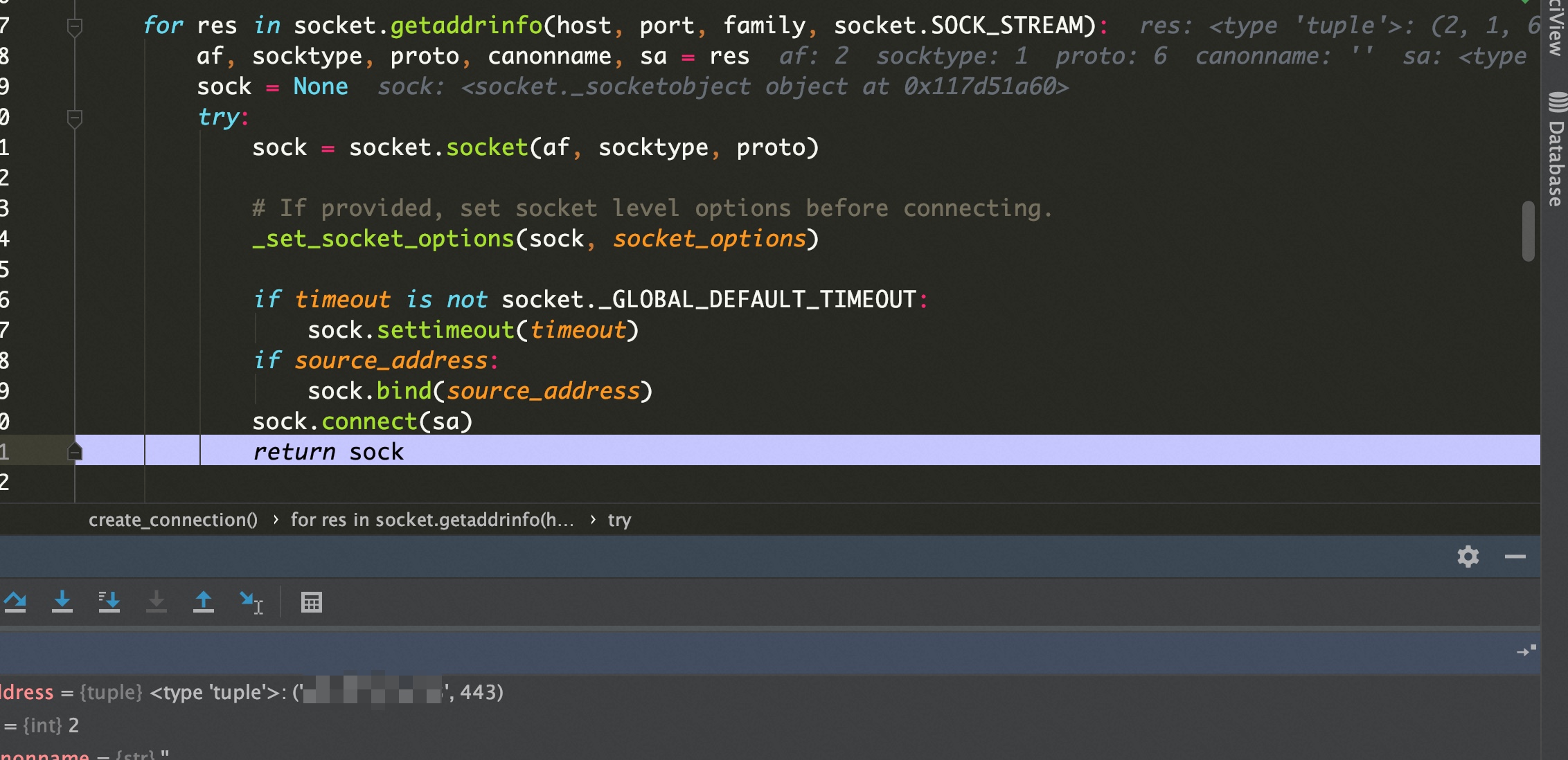Select the try breadcrumb item
1568x760 pixels.
[619, 520]
